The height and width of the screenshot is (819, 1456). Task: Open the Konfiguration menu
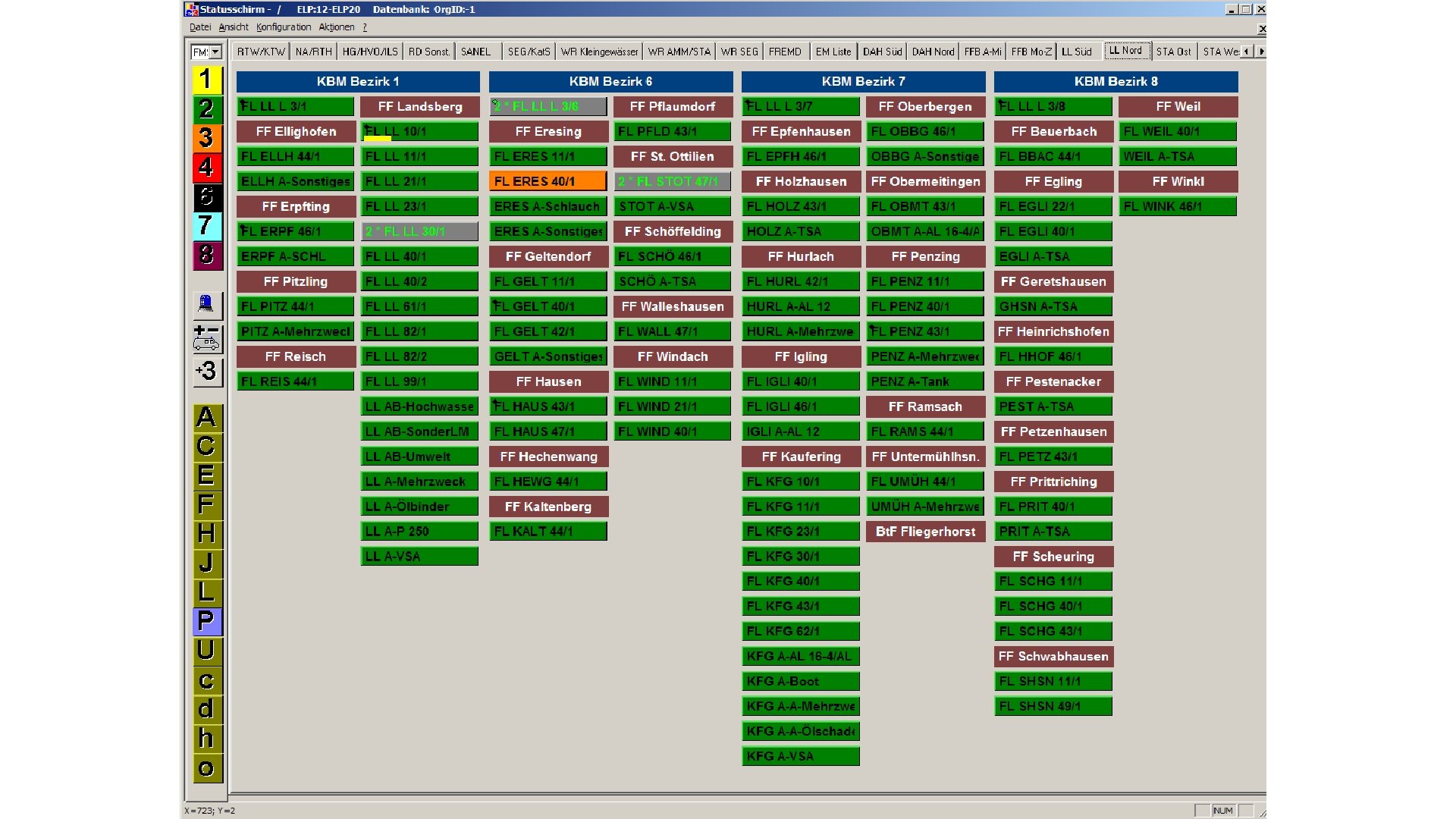tap(284, 27)
